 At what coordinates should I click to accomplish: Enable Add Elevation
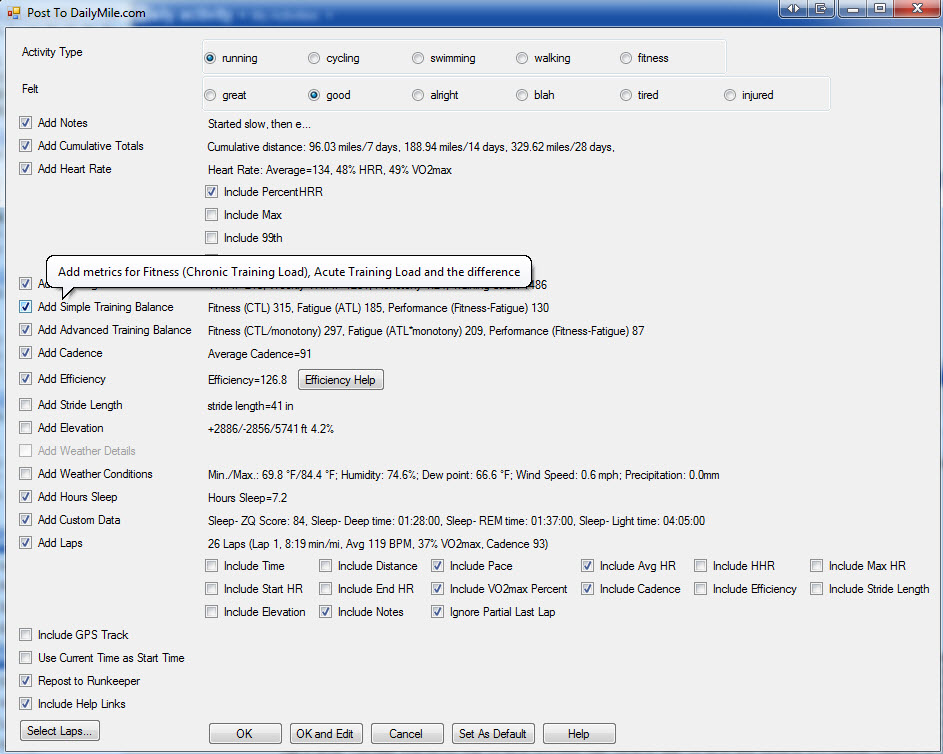click(25, 428)
